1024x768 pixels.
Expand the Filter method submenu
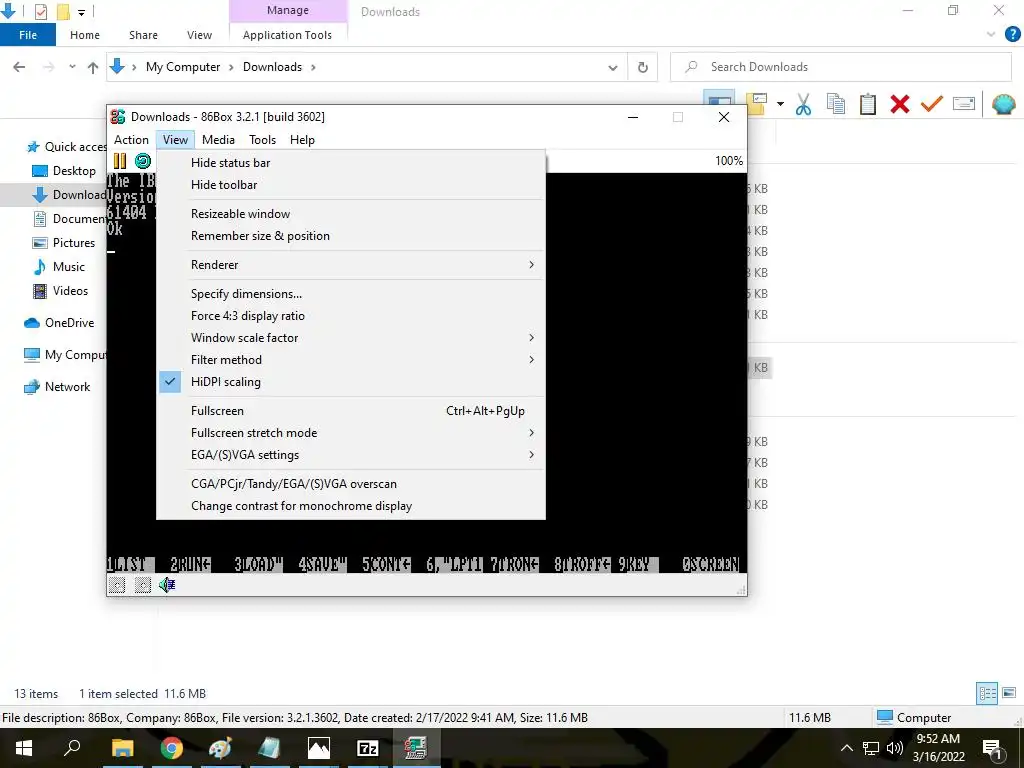[351, 360]
